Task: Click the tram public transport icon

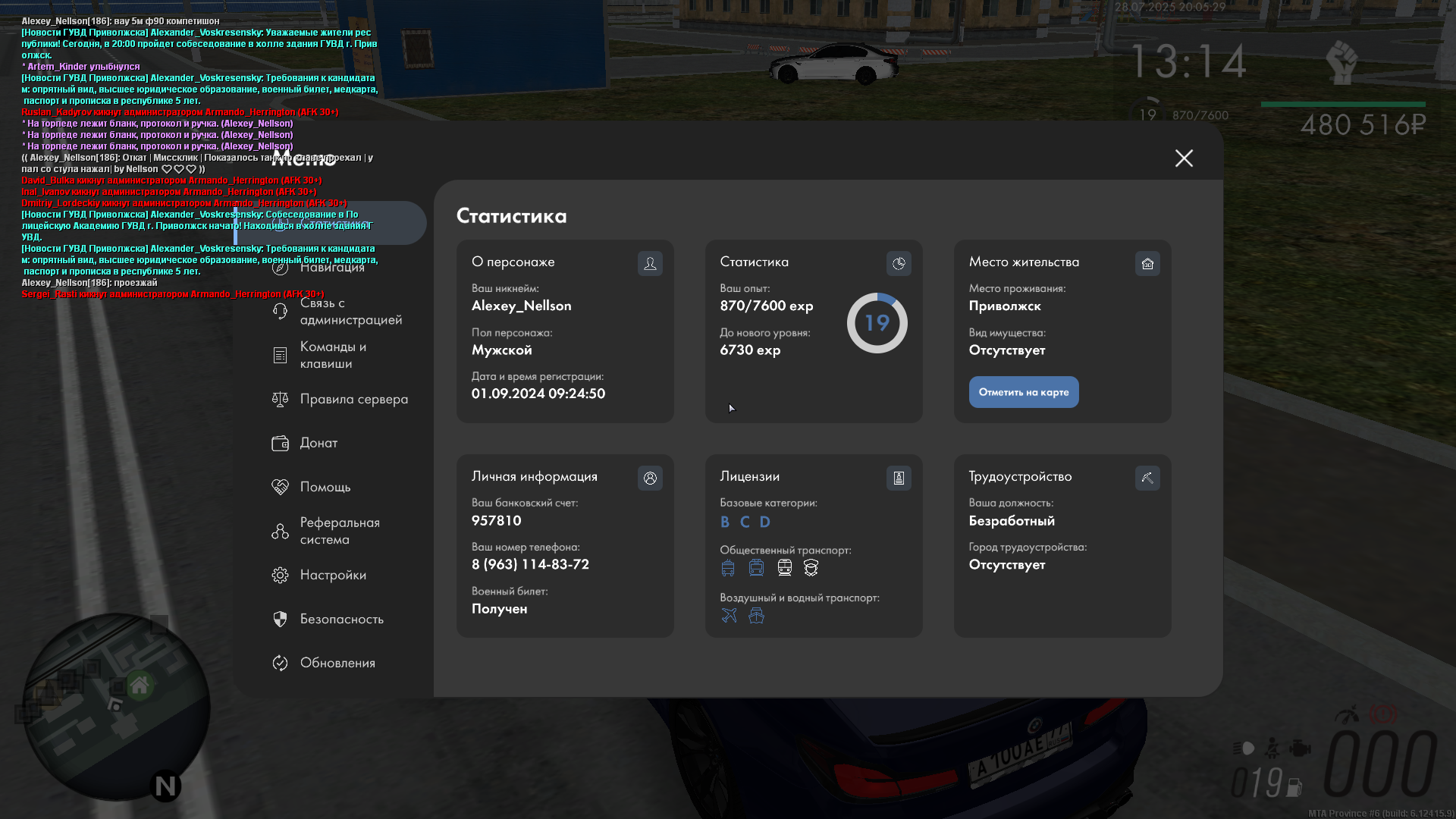Action: [x=784, y=568]
